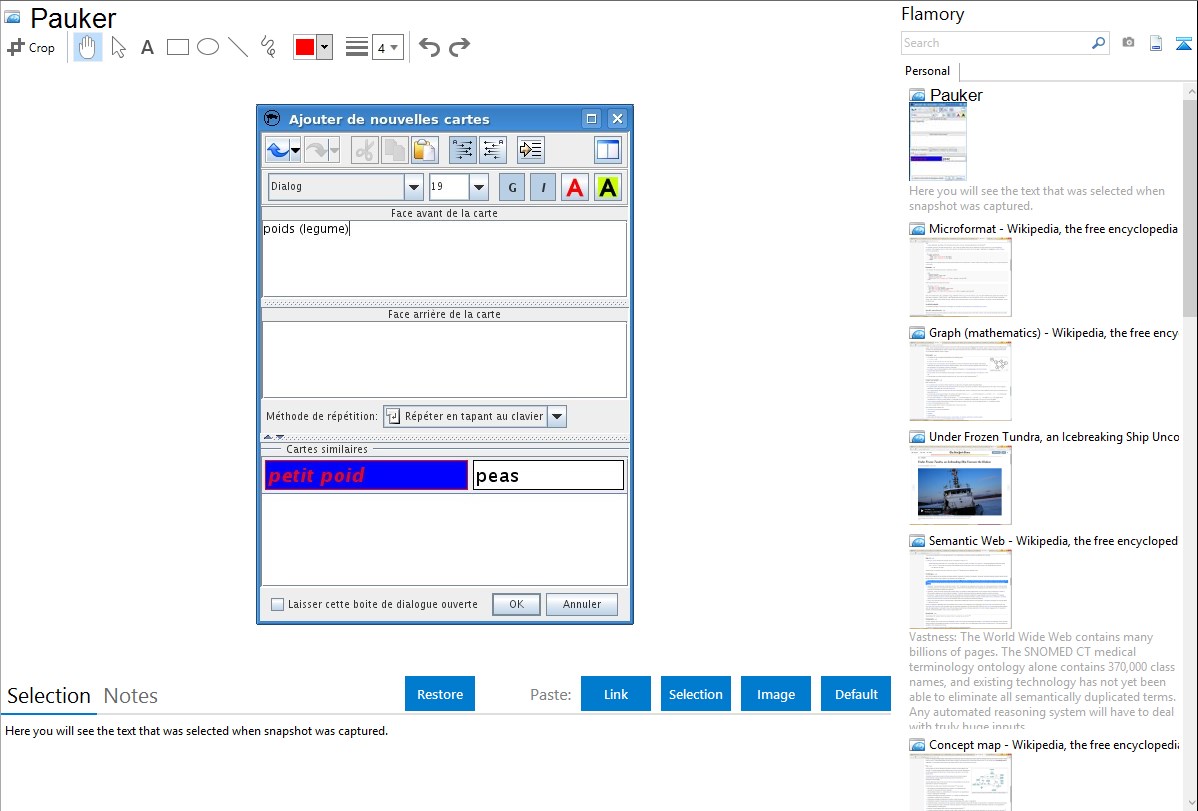Screen dimensions: 1198x811
Task: Click the Paste Default button
Action: (x=856, y=694)
